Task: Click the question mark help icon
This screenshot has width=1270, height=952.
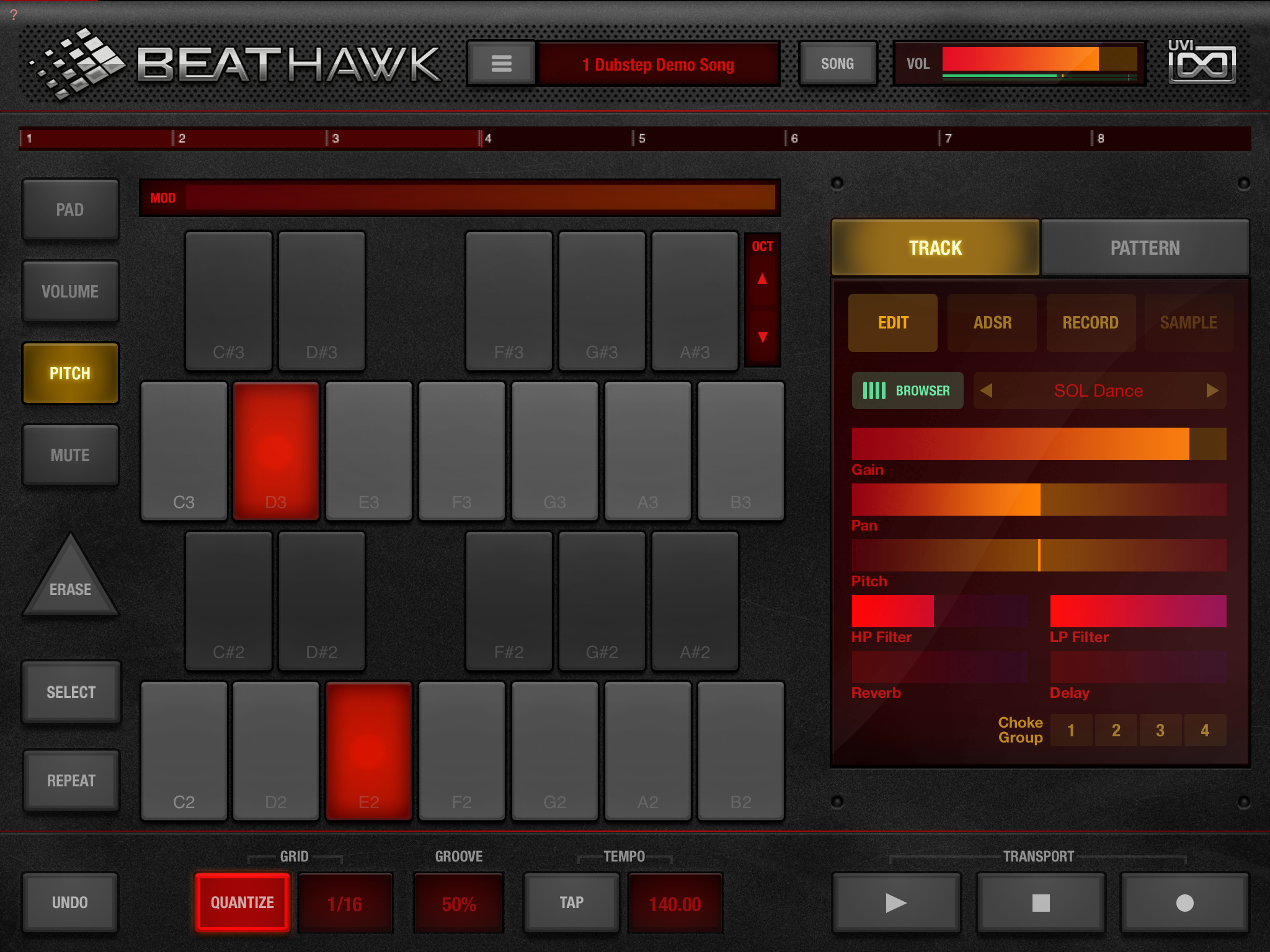Action: pos(14,14)
